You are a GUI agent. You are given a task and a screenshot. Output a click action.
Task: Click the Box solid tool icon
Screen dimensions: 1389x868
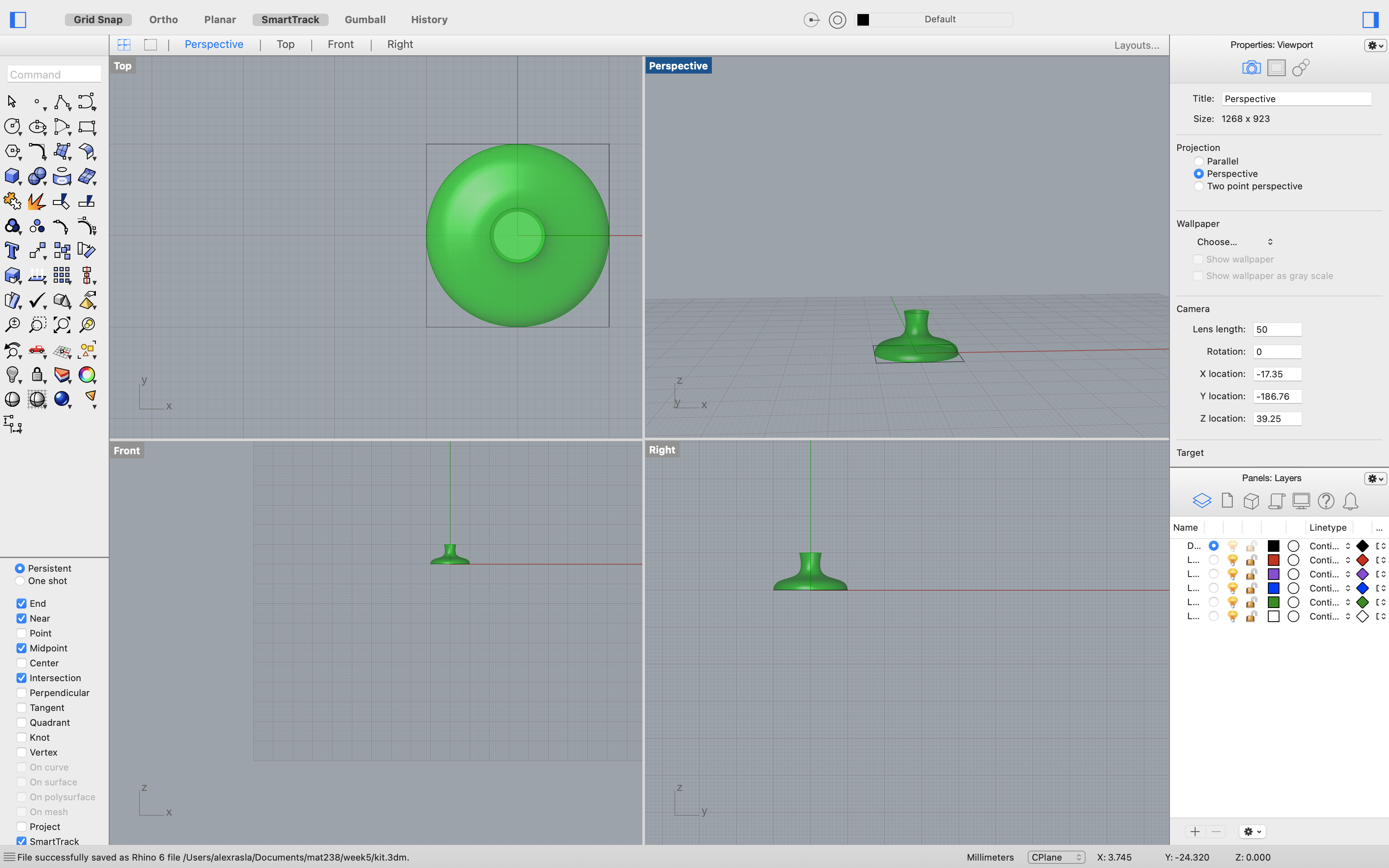[12, 176]
